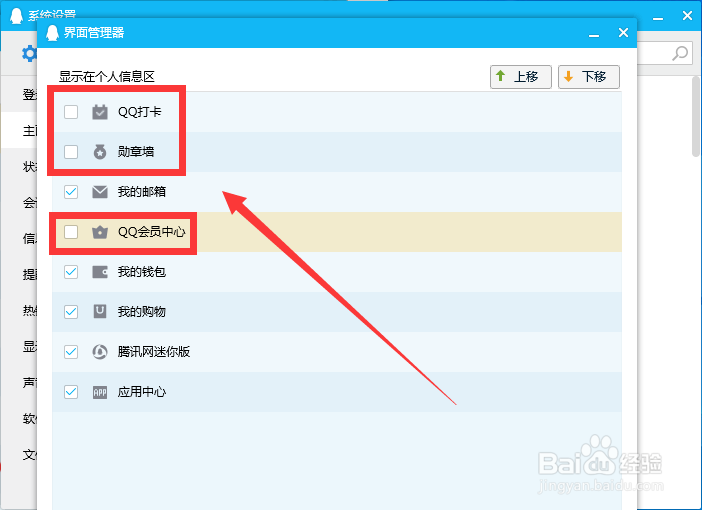Screen dimensions: 702x510
Task: Select the 我的购物 label text
Action: click(x=141, y=312)
